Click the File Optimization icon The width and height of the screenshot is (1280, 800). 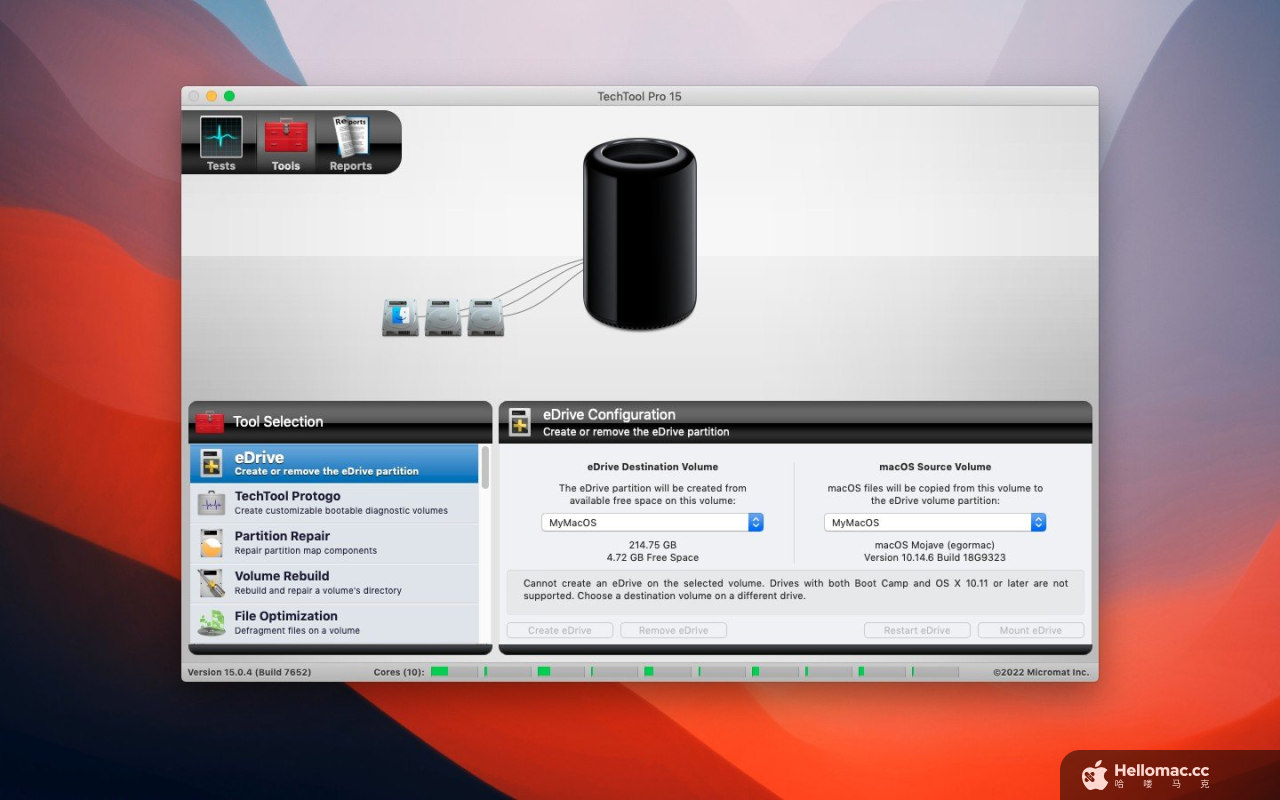click(x=211, y=623)
